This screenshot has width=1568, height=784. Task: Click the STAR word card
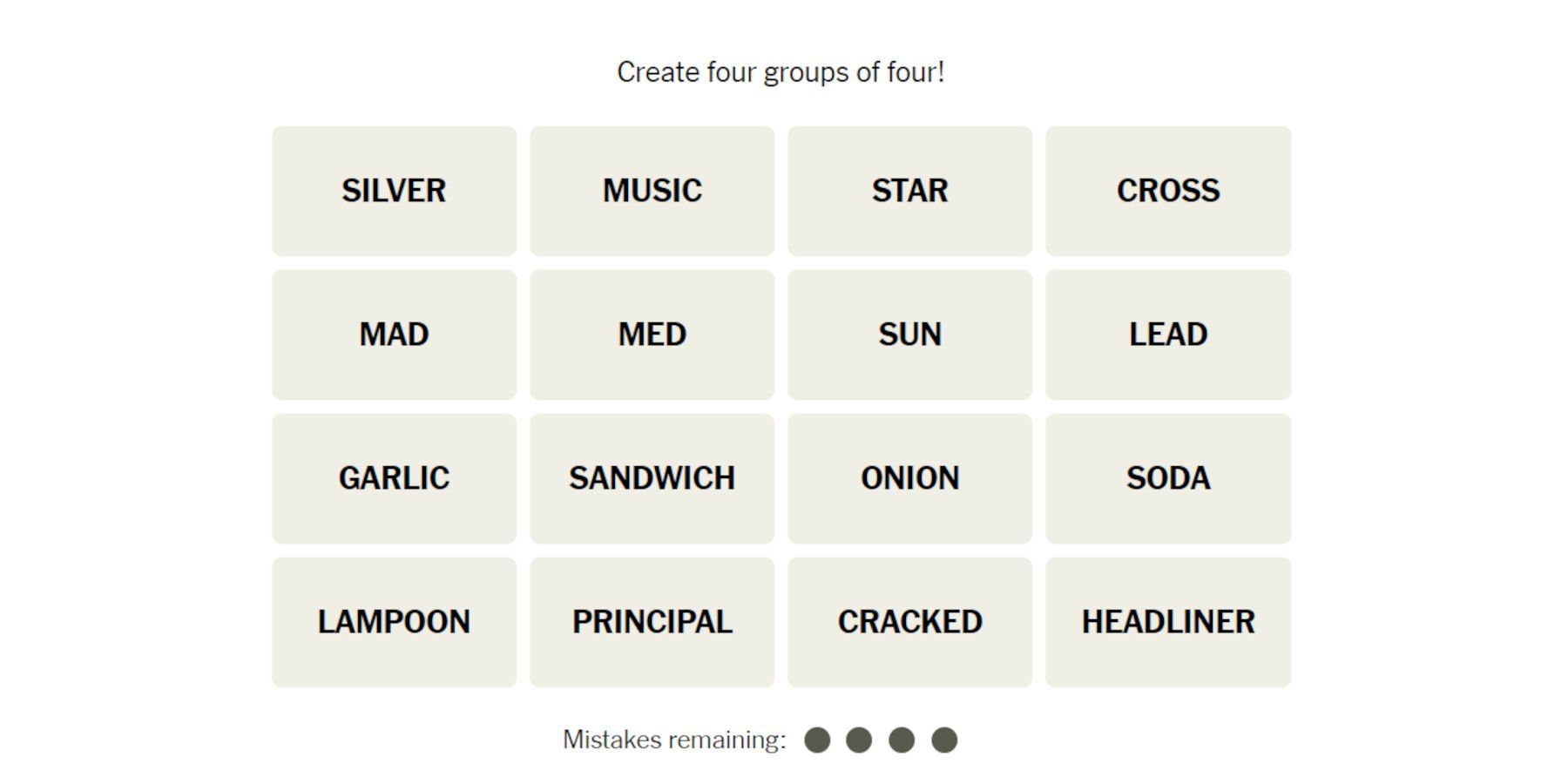(x=909, y=191)
